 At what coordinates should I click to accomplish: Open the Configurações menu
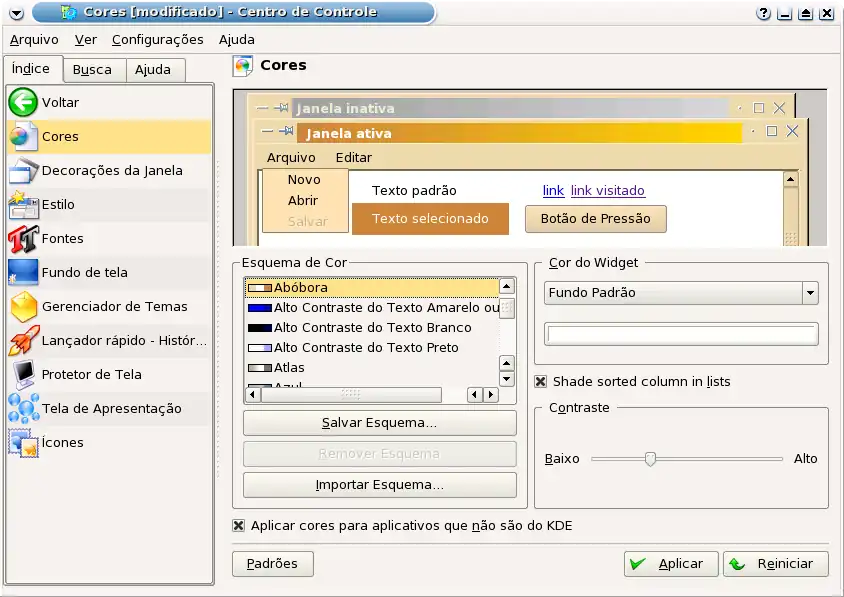click(157, 39)
